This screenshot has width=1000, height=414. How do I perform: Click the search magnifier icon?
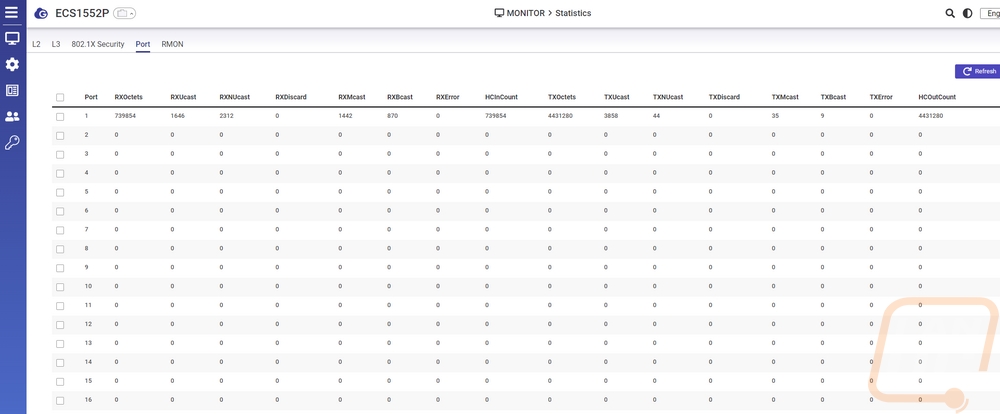click(950, 13)
